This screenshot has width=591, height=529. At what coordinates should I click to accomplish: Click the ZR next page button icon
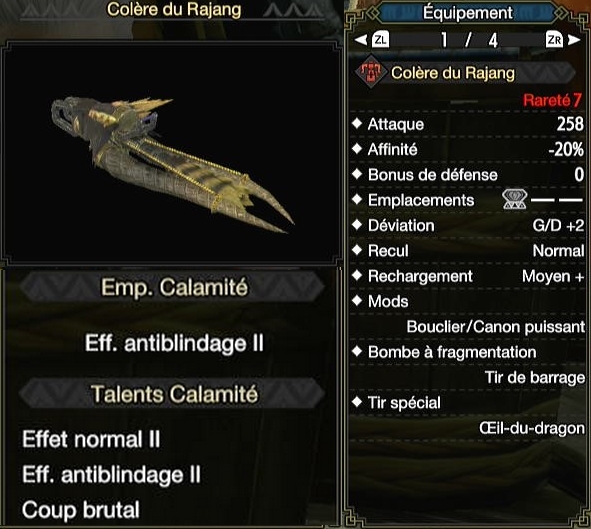coord(554,40)
